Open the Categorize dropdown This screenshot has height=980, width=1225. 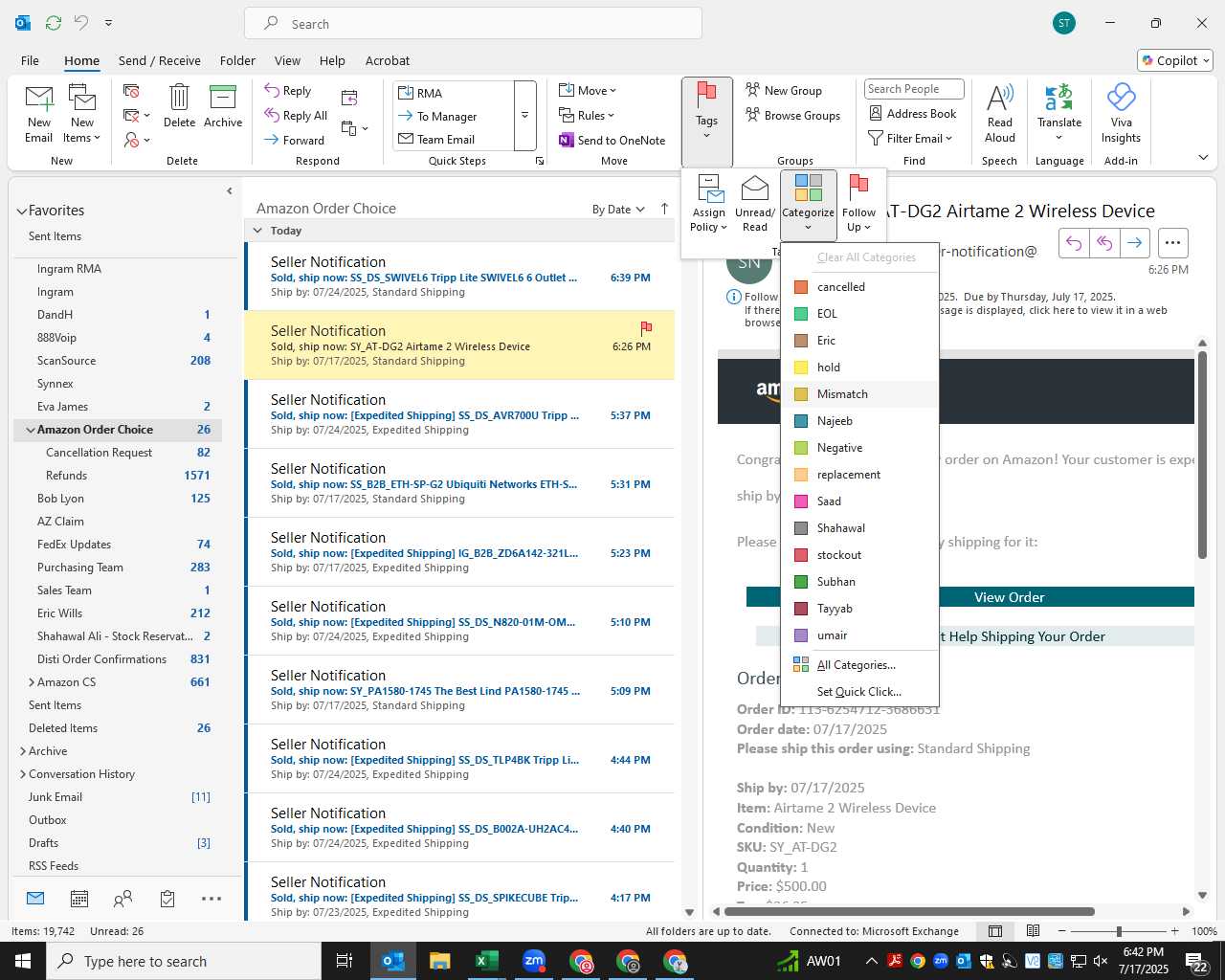(x=809, y=205)
